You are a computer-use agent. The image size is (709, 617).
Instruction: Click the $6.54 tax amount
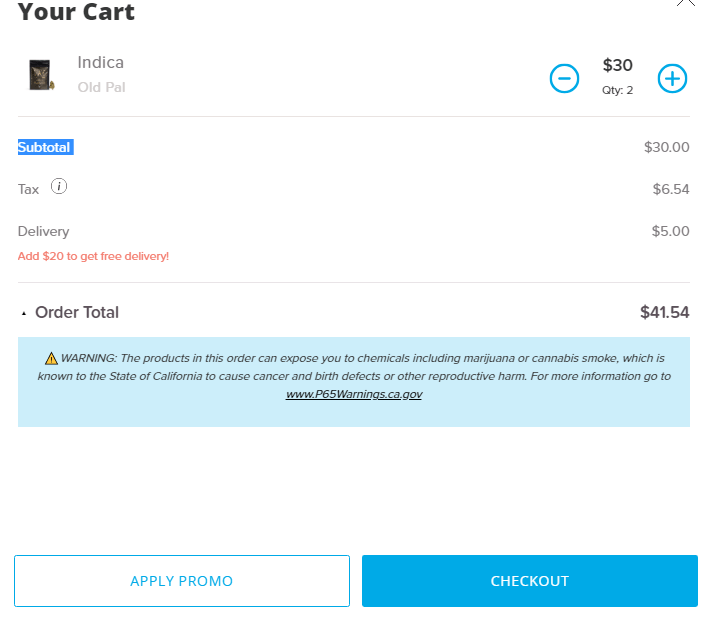[671, 189]
